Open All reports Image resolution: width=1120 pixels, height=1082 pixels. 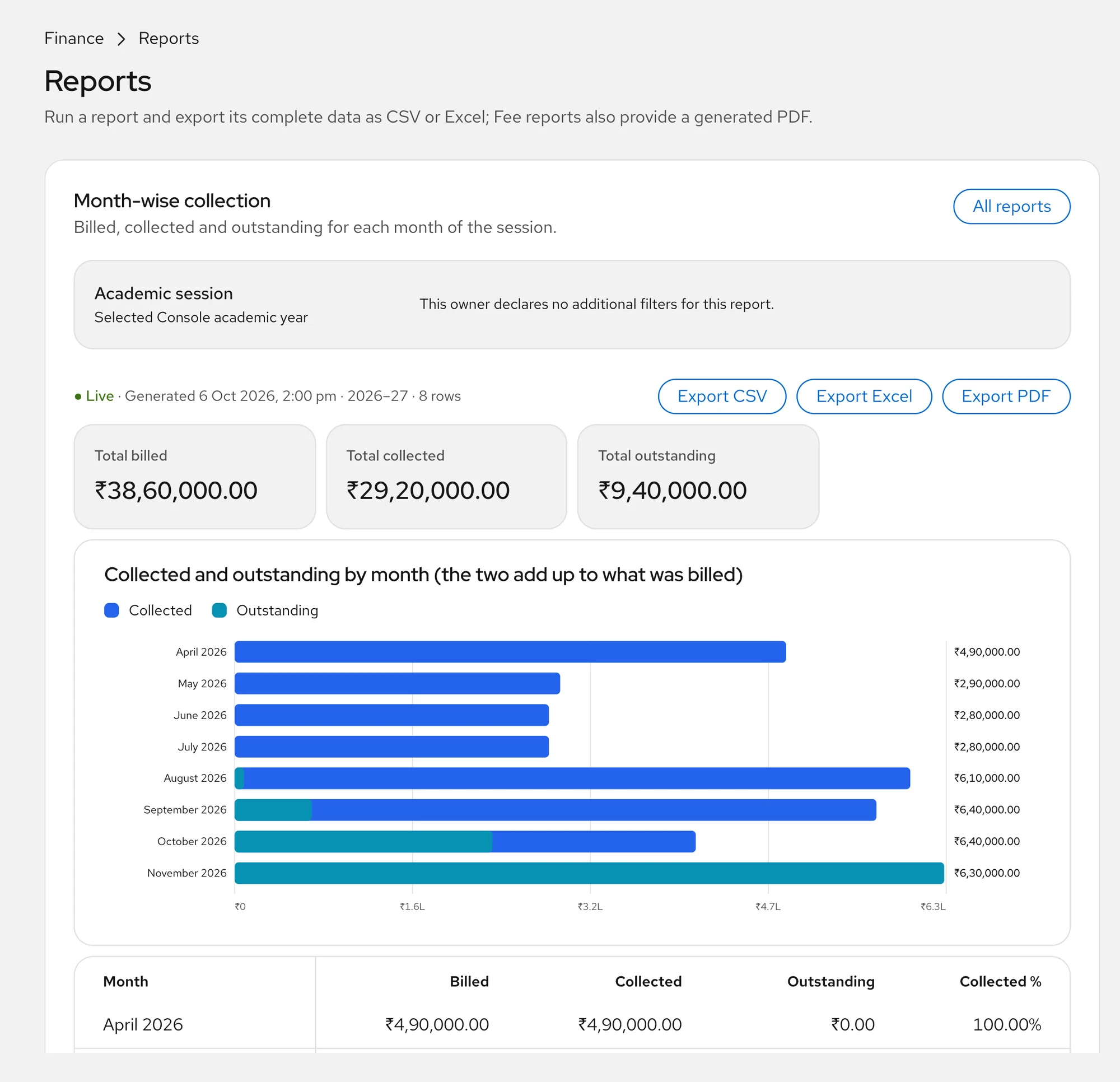(1011, 206)
